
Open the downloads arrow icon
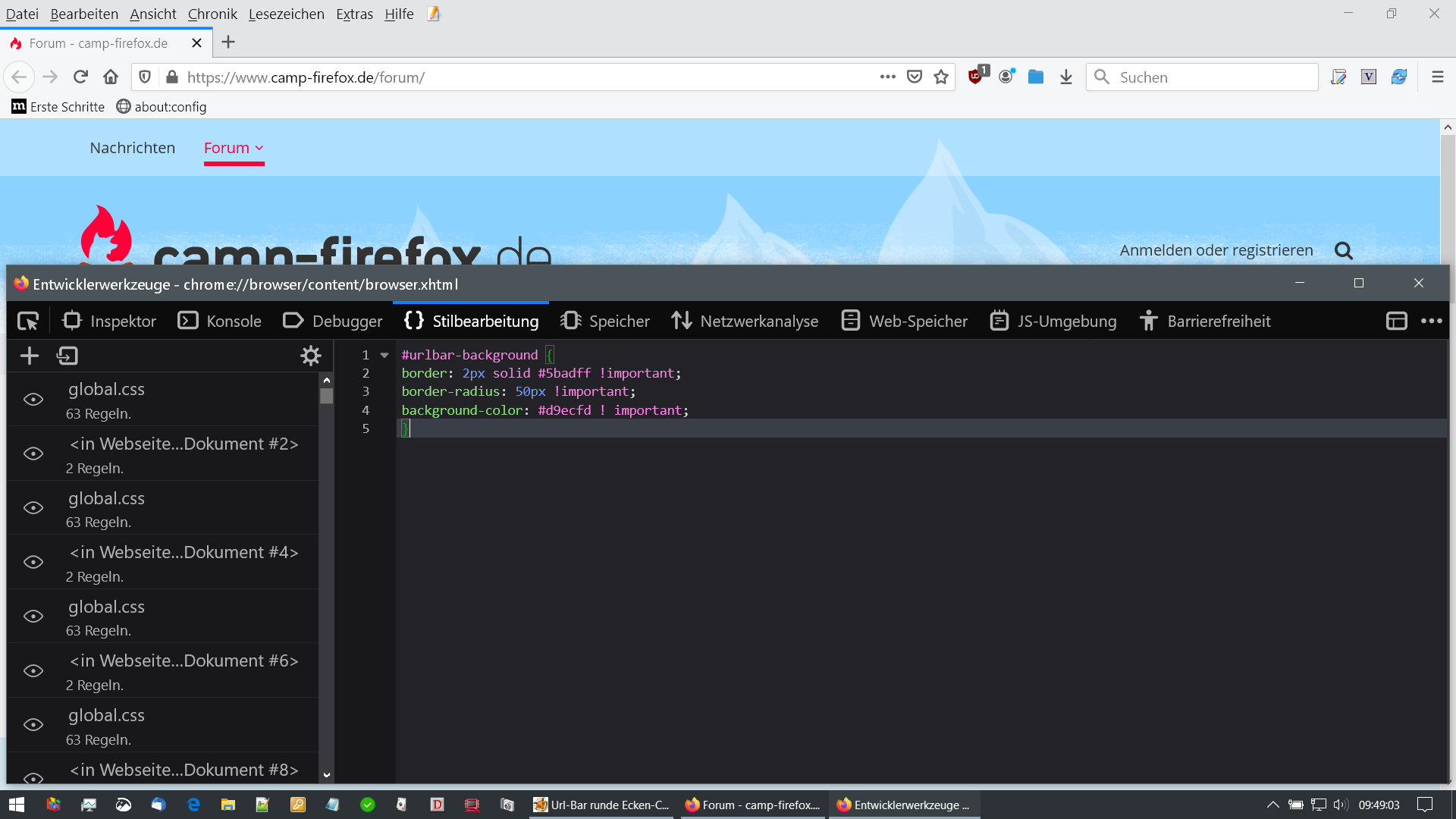pos(1066,77)
